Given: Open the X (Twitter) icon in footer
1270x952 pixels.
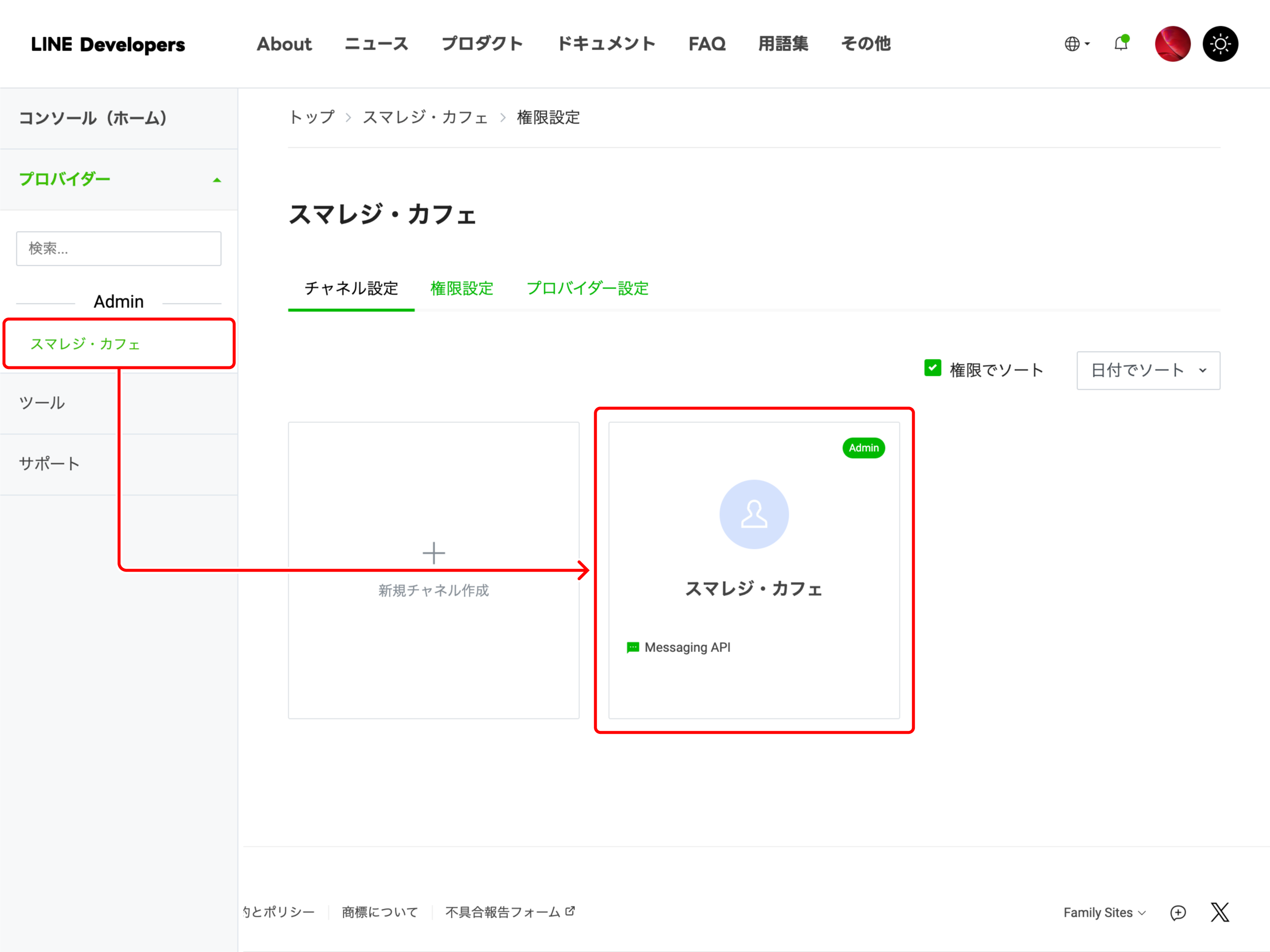Looking at the screenshot, I should (1220, 912).
